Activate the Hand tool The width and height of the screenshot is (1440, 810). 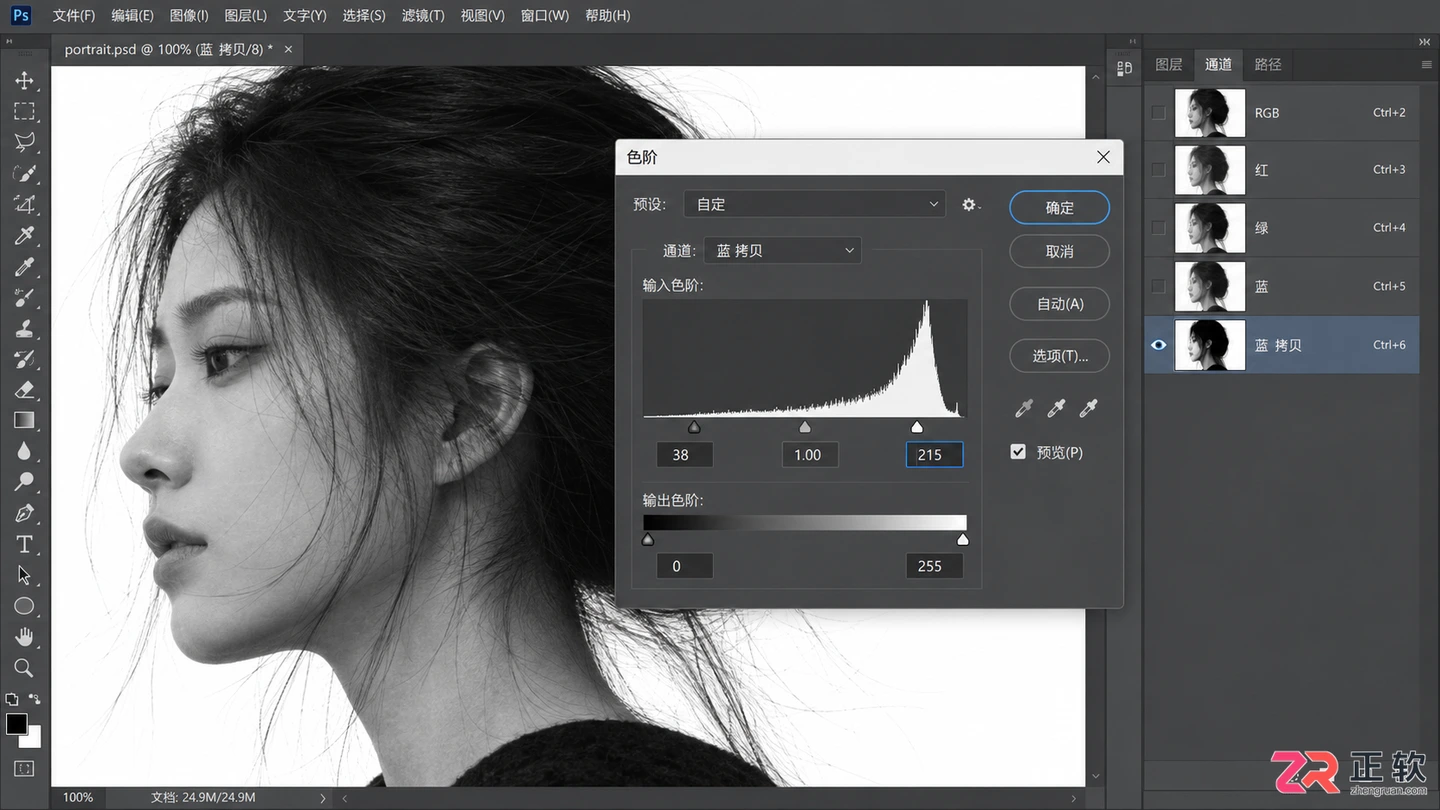pos(24,637)
